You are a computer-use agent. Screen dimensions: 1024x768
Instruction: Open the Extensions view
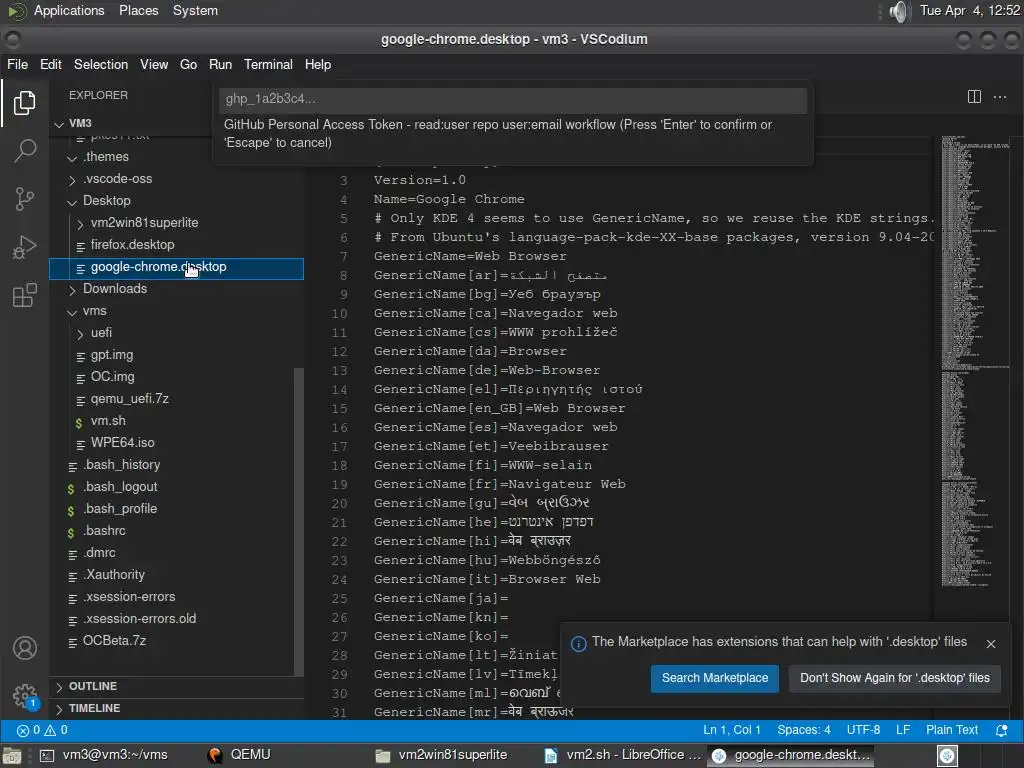25,296
